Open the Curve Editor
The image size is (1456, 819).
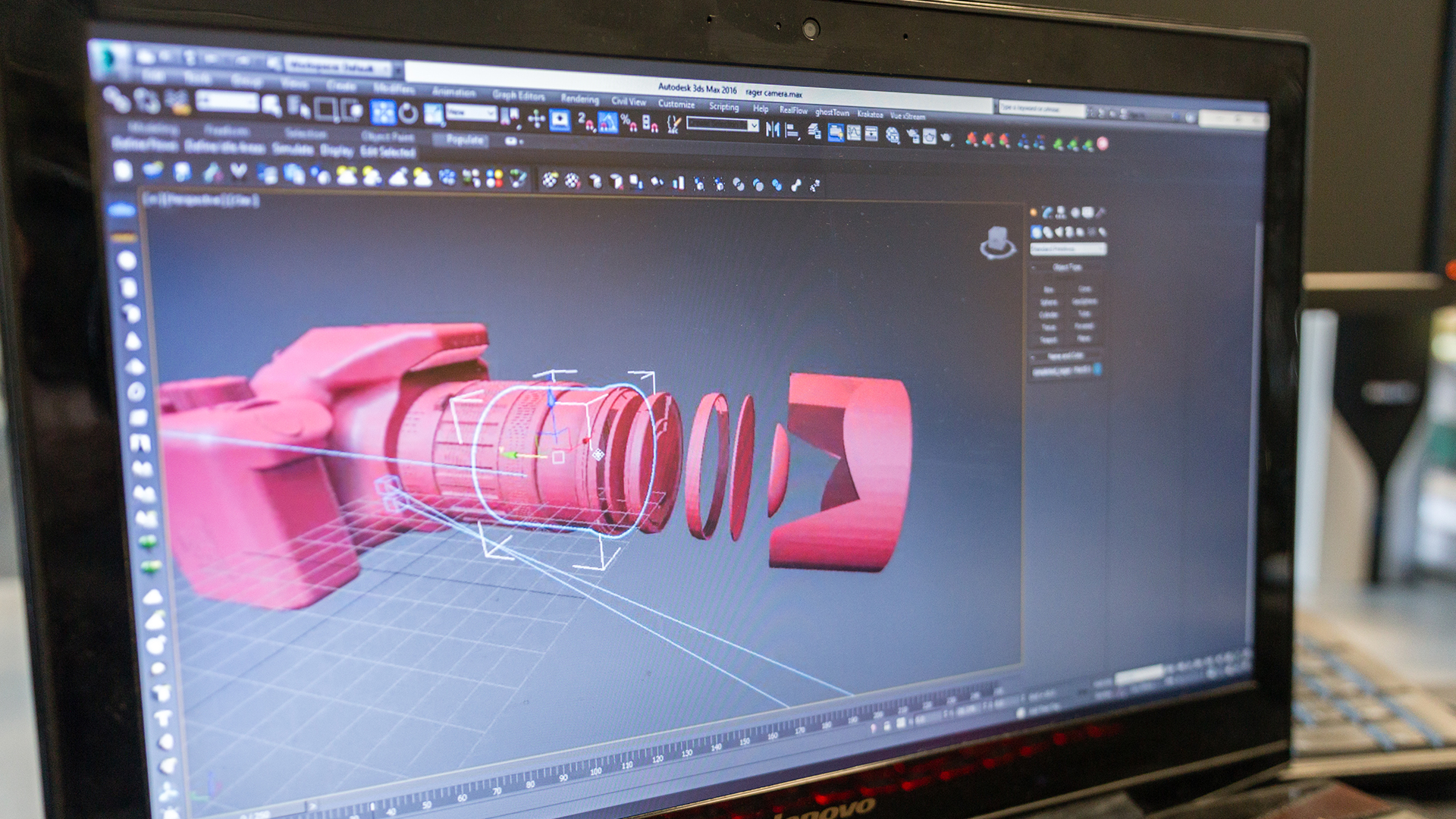854,133
